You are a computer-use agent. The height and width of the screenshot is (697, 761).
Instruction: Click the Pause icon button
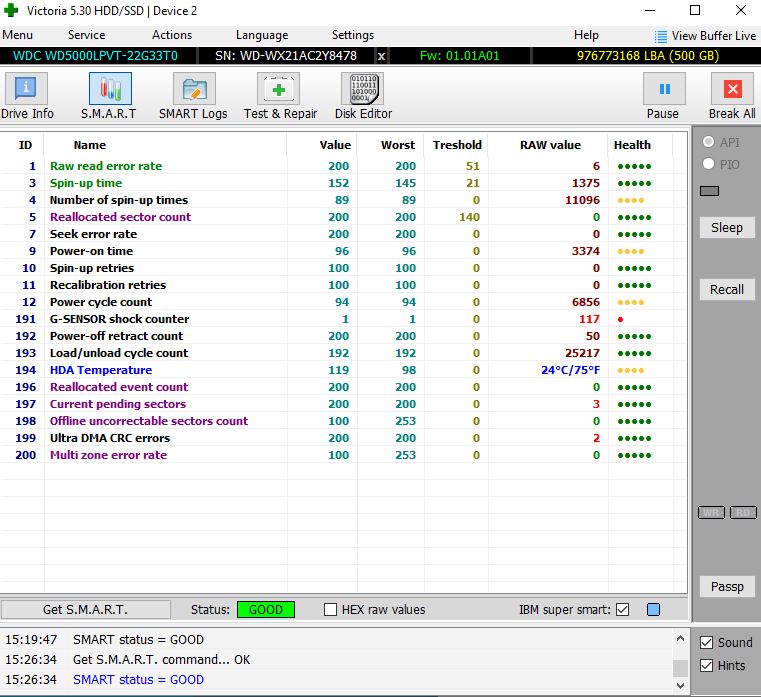tap(664, 89)
